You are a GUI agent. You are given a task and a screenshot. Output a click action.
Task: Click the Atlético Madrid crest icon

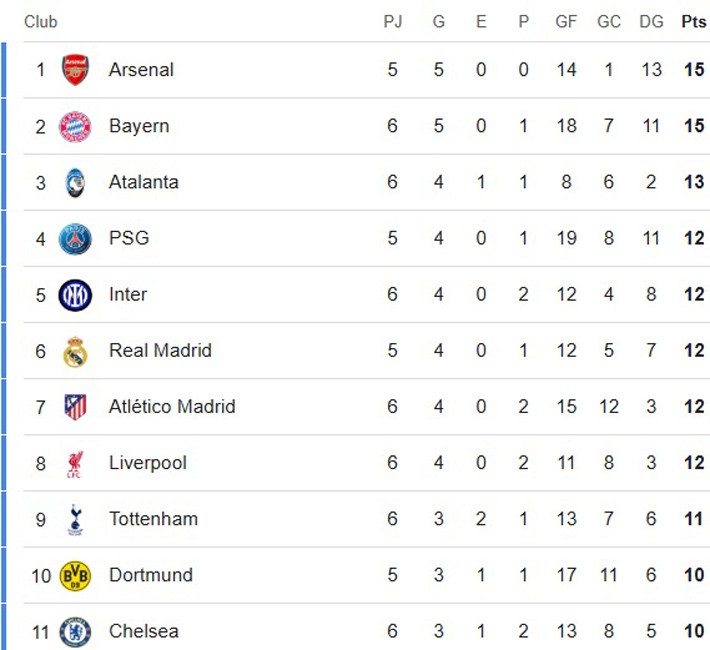coord(75,407)
